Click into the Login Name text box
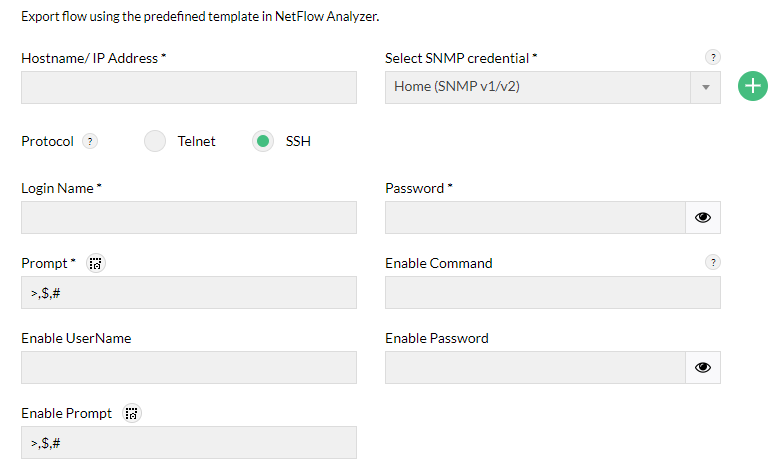The image size is (772, 476). 189,217
